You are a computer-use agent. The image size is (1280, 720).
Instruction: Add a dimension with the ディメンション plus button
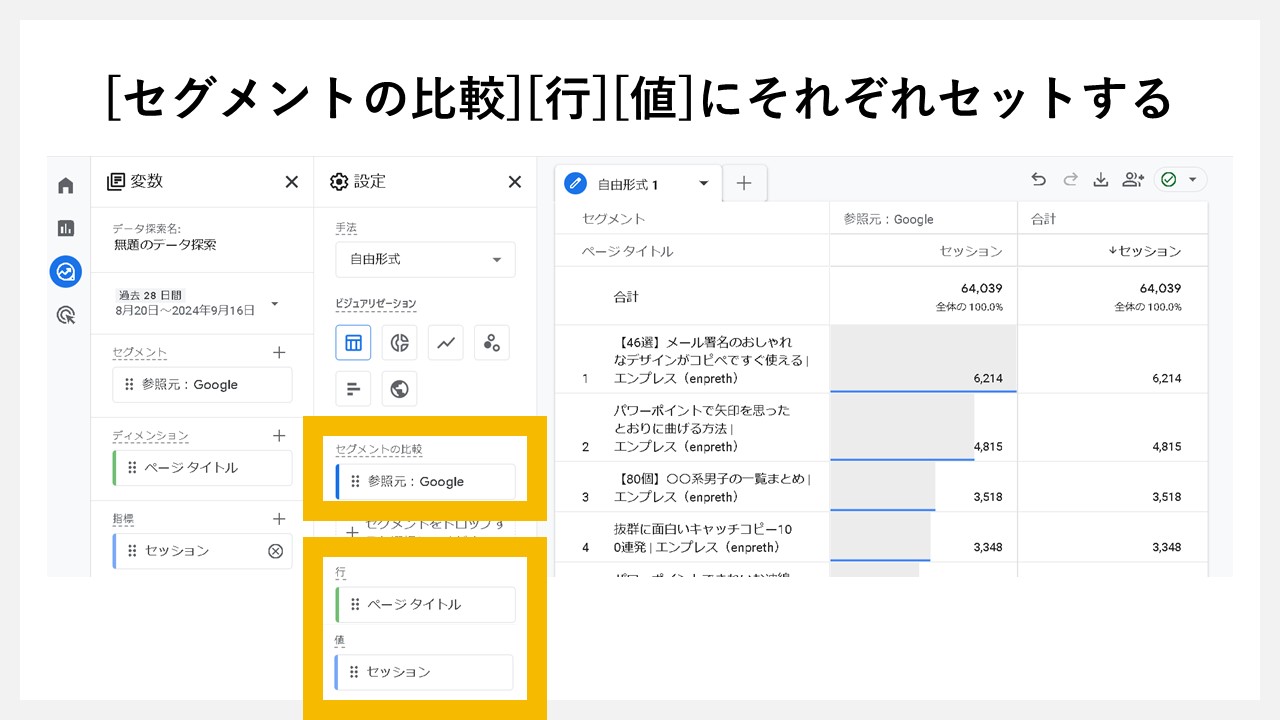click(279, 435)
